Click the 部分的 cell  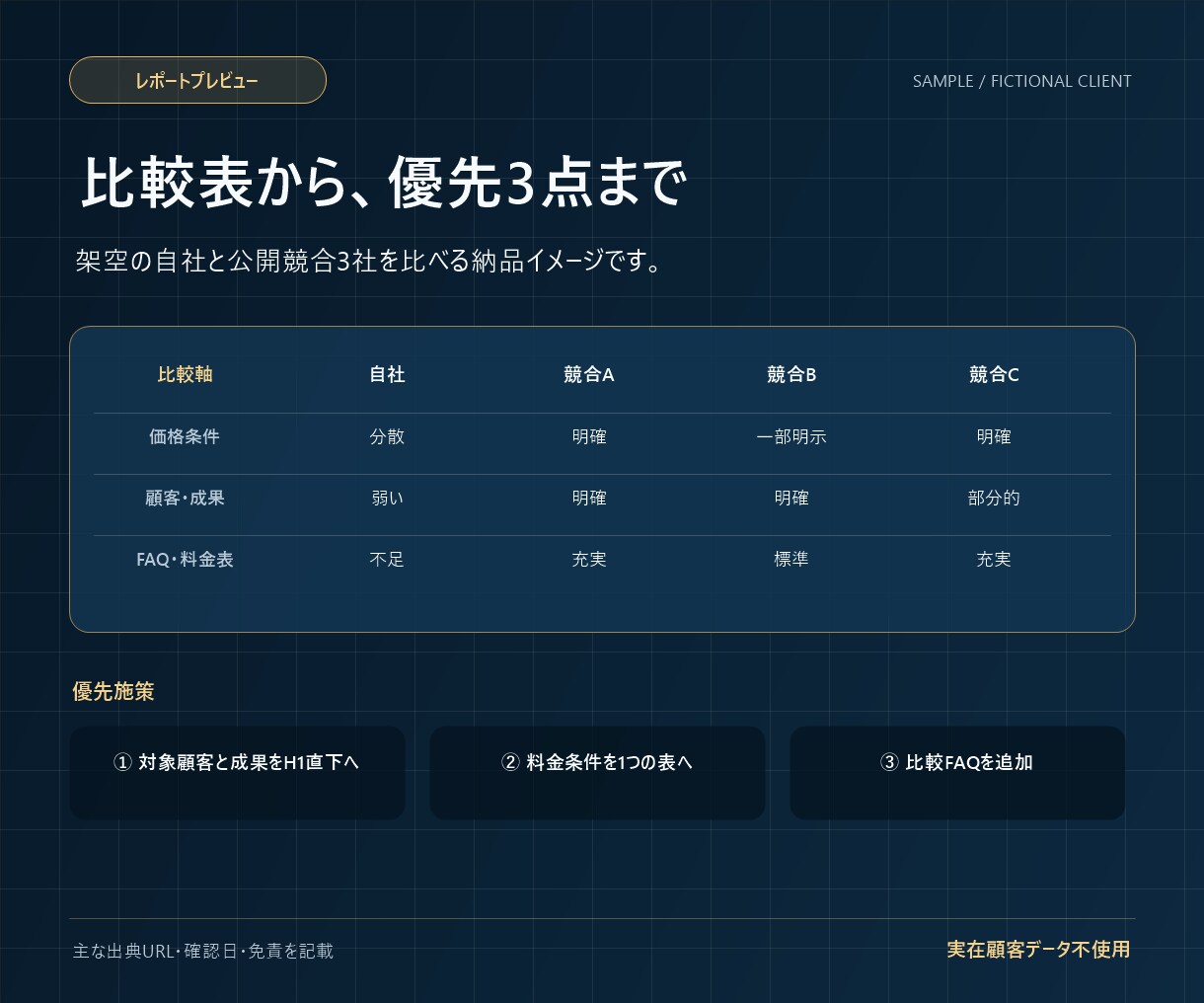tap(994, 498)
